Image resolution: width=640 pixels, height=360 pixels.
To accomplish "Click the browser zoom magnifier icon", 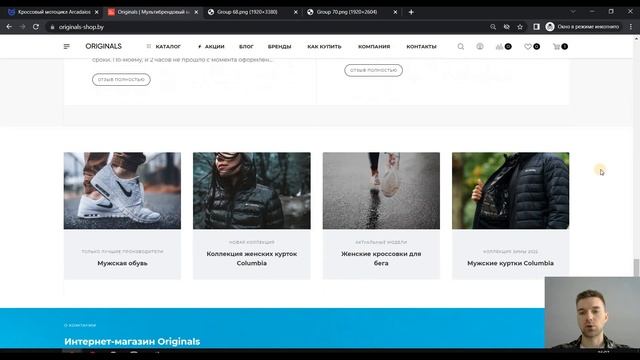I will tap(493, 27).
